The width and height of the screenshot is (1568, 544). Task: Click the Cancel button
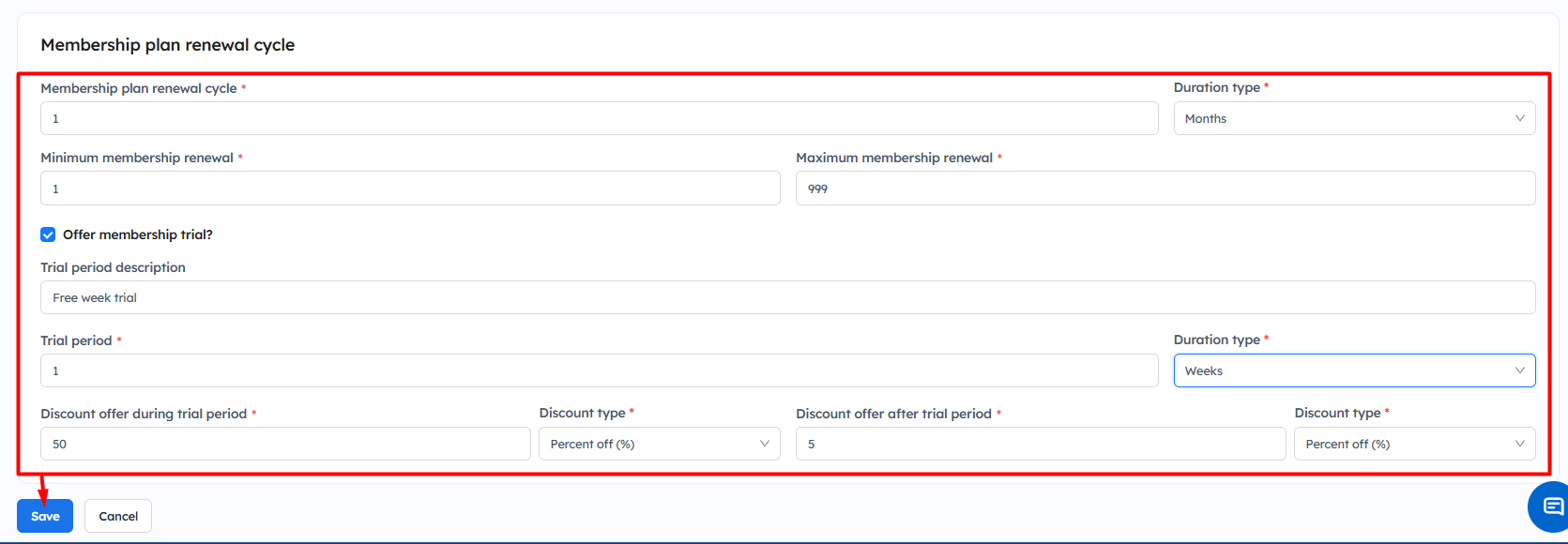118,516
